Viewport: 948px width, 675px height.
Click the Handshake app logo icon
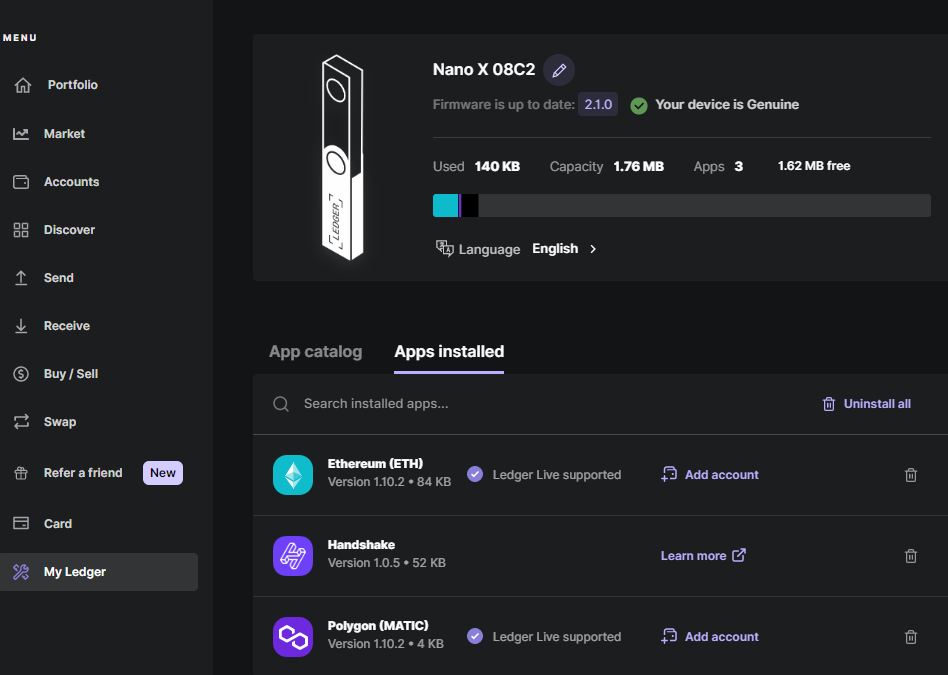pos(293,556)
